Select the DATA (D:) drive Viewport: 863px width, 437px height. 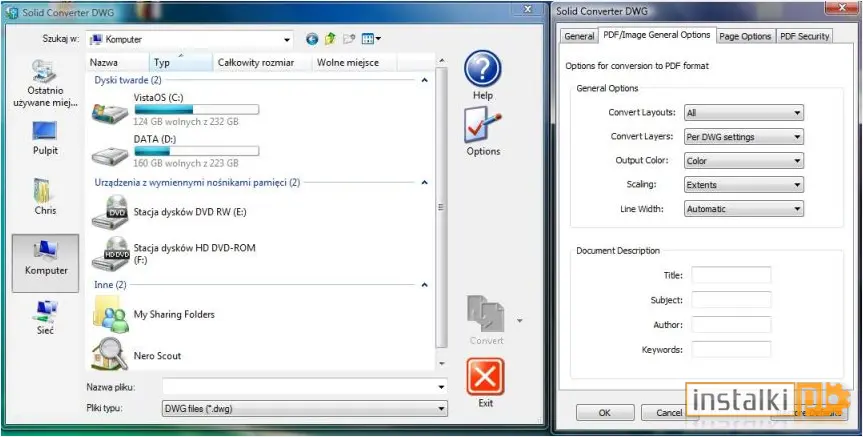[176, 151]
